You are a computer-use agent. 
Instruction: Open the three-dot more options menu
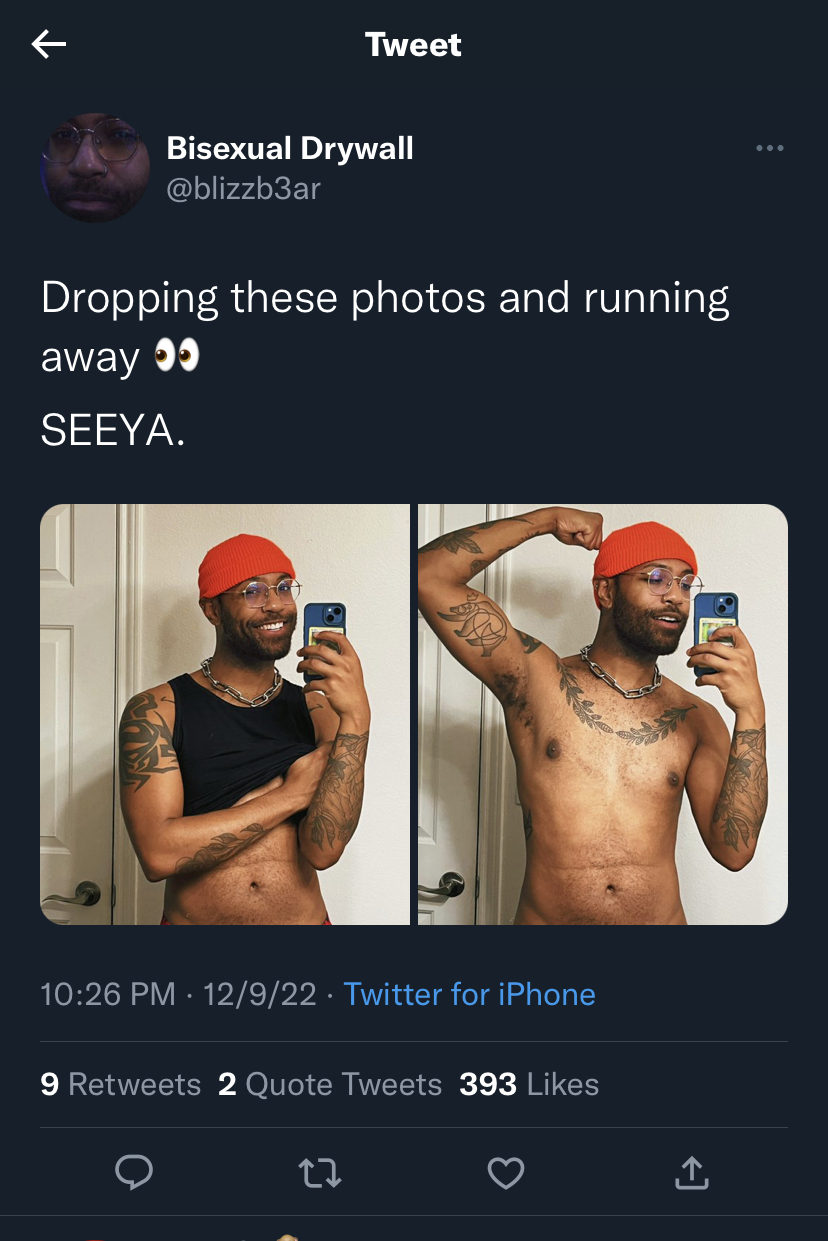[770, 148]
